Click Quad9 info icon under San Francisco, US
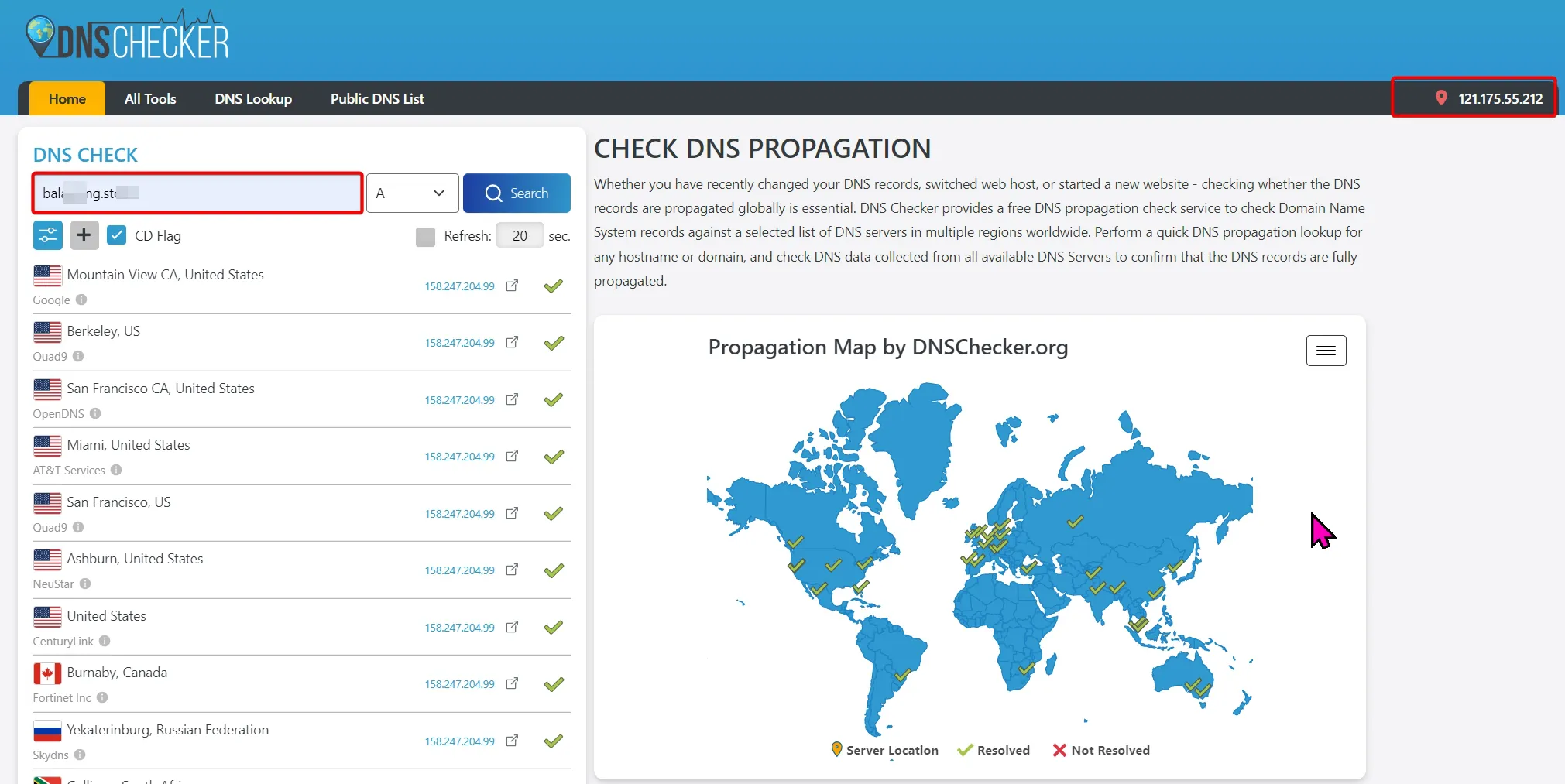 coord(78,527)
